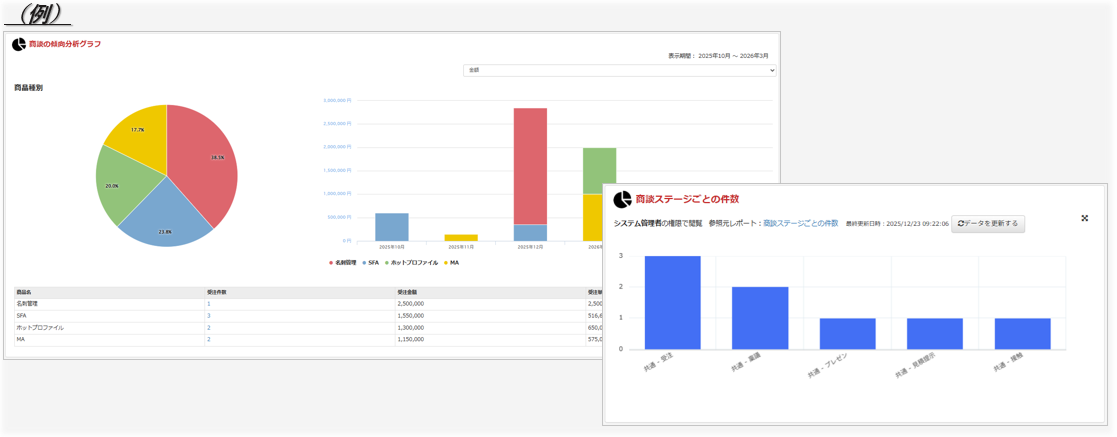Click the yellow 17.7% pie slice
Screen dimensions: 1117x437
(140, 130)
